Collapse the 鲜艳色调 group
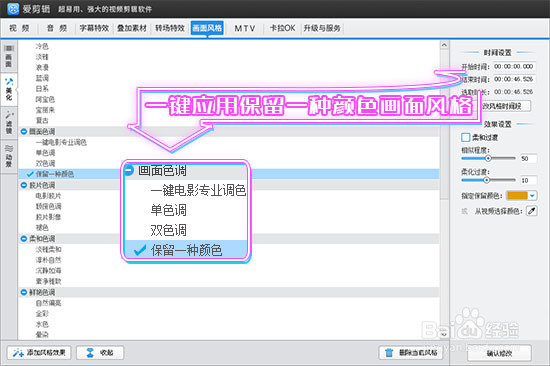Screen dimensions: 550x366 [24, 292]
